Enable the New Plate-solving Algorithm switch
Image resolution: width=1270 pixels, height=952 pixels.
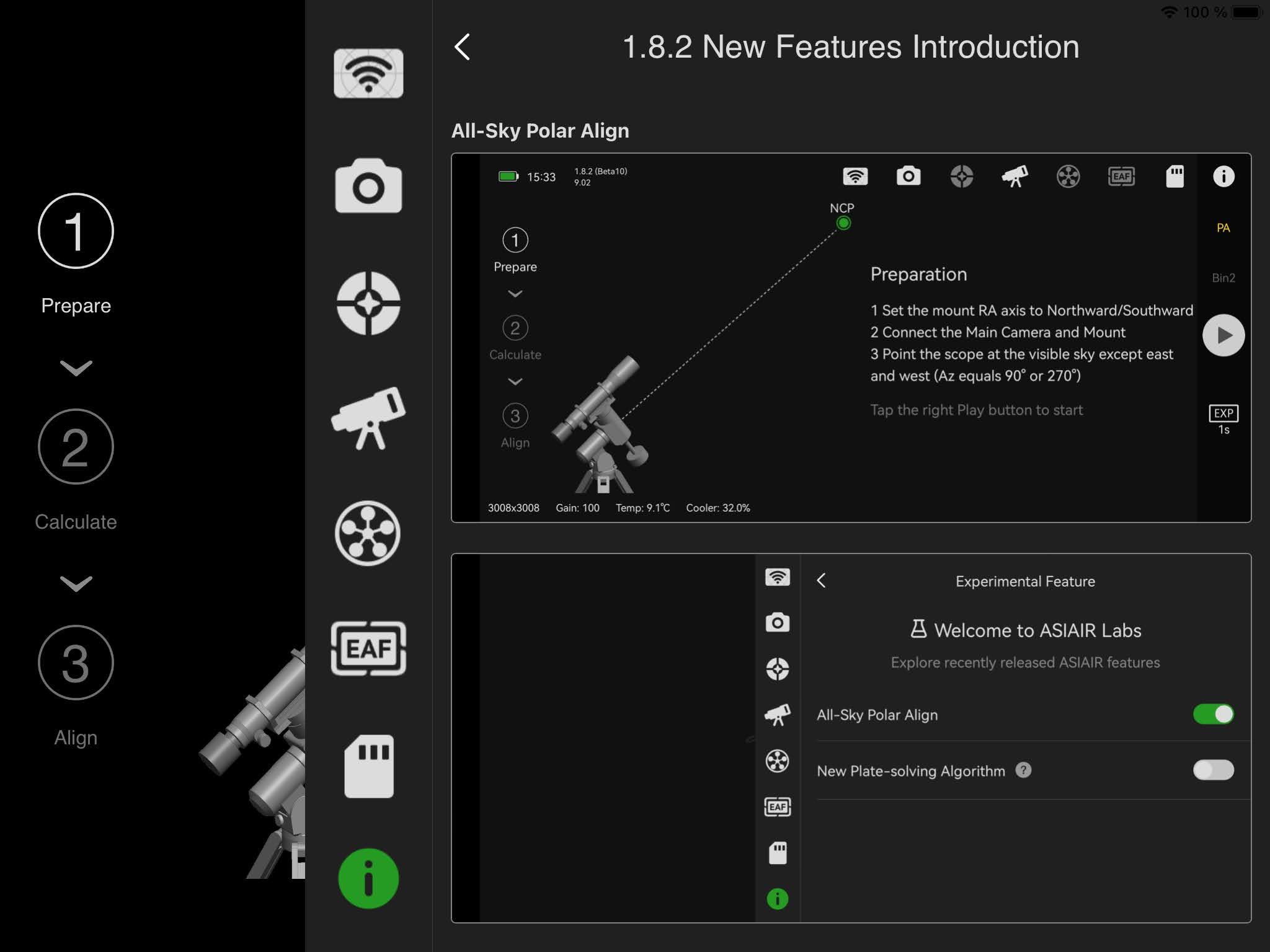point(1213,770)
